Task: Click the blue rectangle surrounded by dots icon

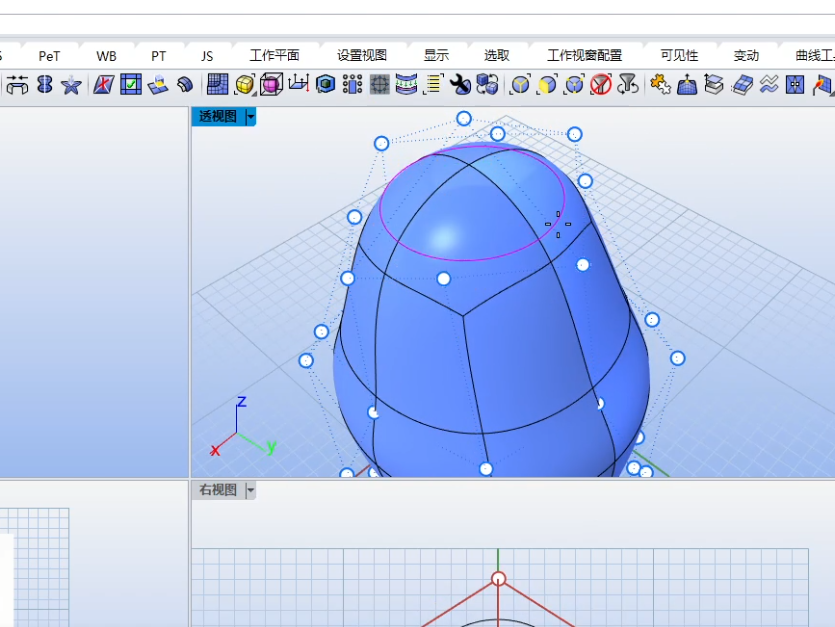Action: coord(352,85)
